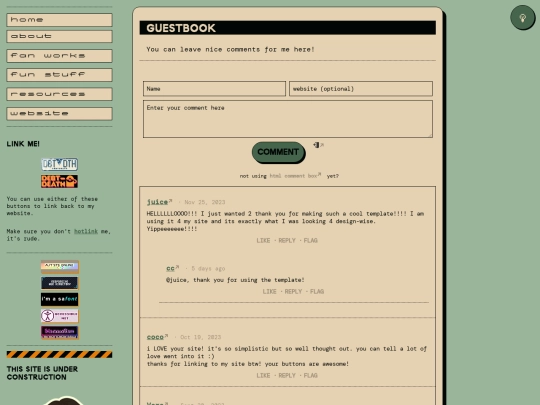Follow the hotlink text link
Screen dimensions: 540x405
86,231
